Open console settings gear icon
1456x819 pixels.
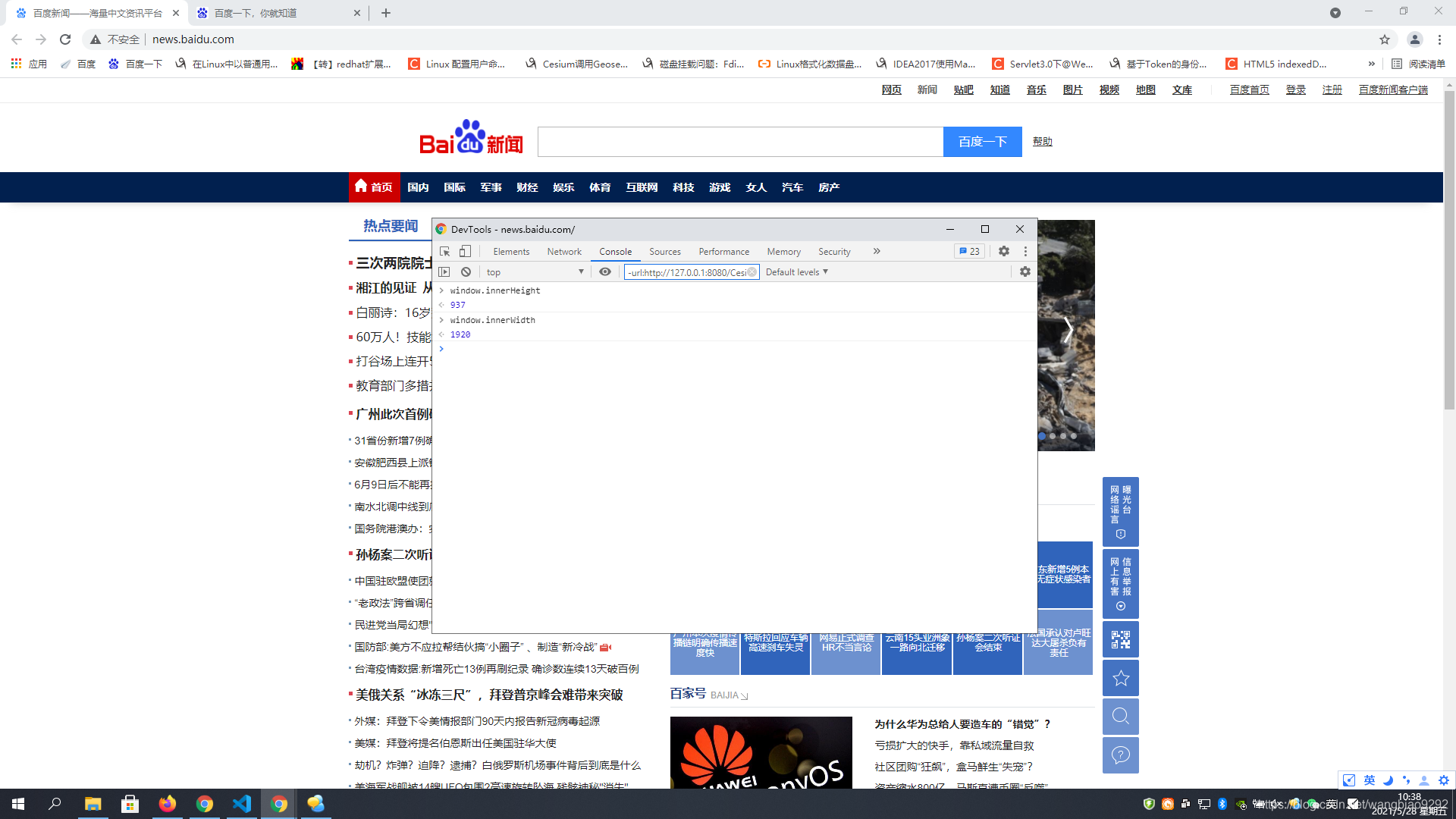click(x=1025, y=271)
